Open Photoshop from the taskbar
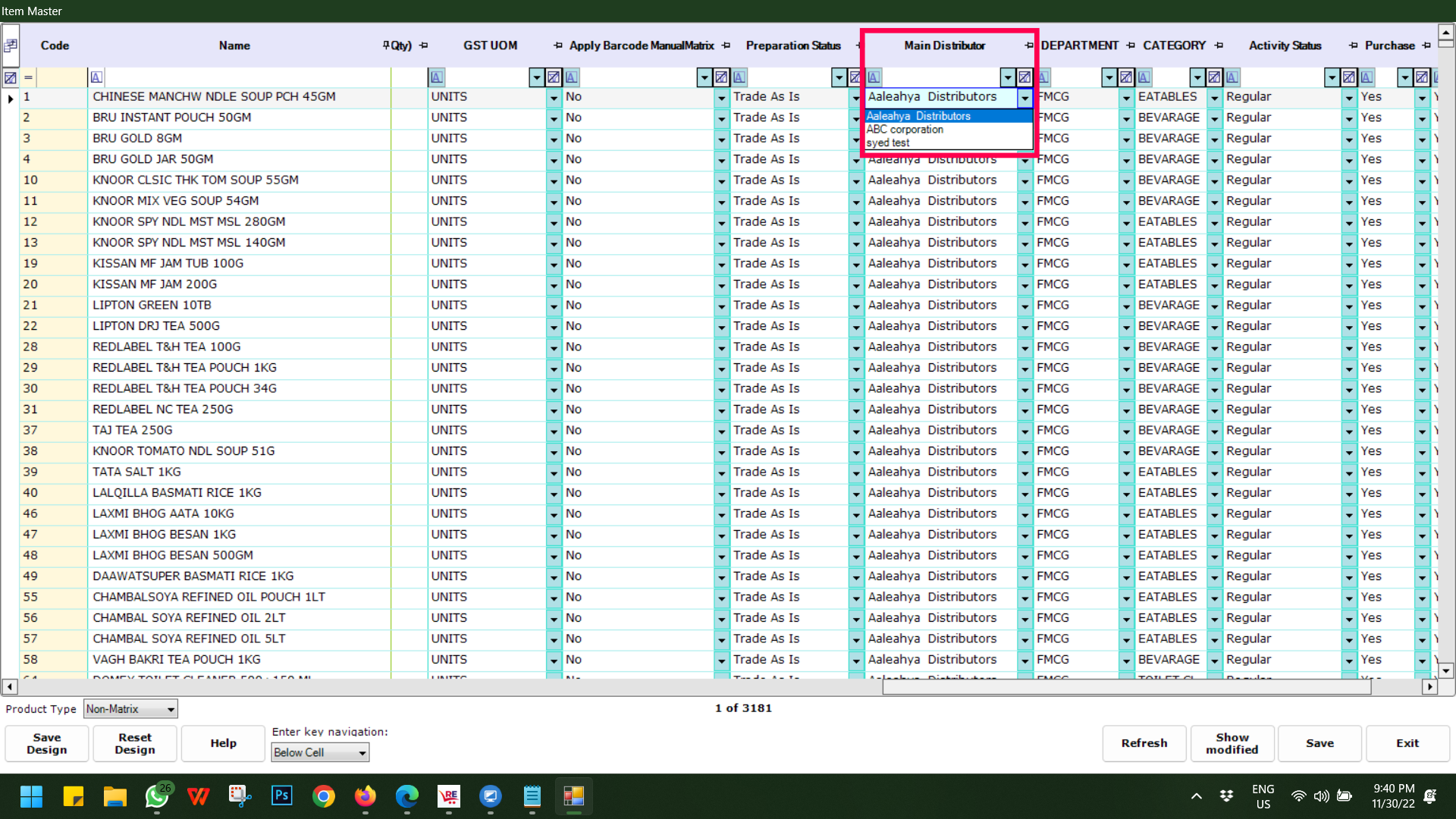Image resolution: width=1456 pixels, height=819 pixels. coord(282,796)
